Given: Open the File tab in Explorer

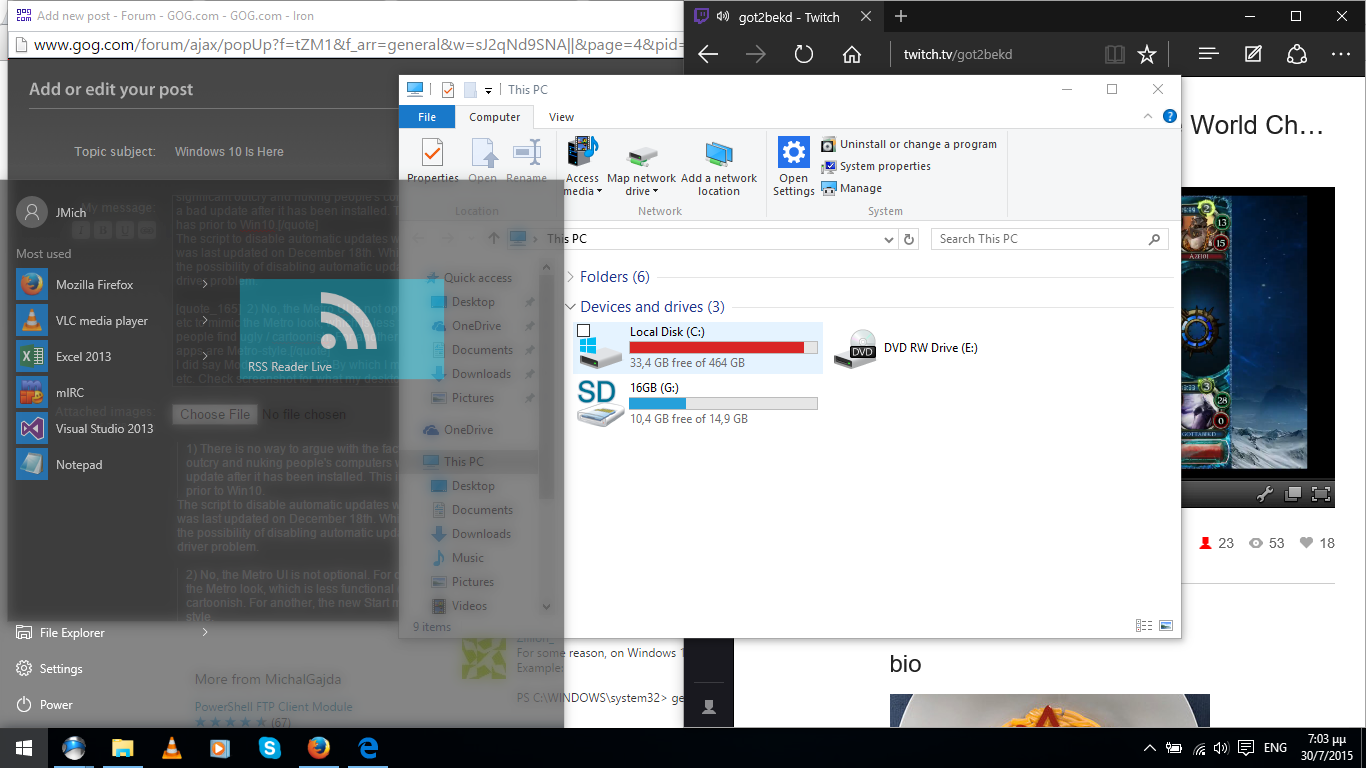Looking at the screenshot, I should (x=427, y=117).
